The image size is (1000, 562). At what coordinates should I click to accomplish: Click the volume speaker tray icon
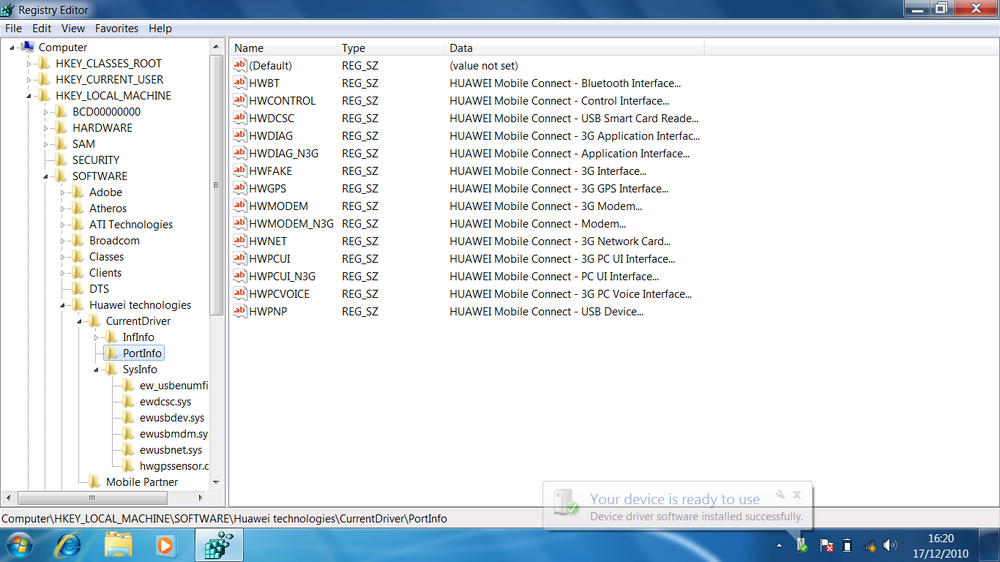coord(889,545)
